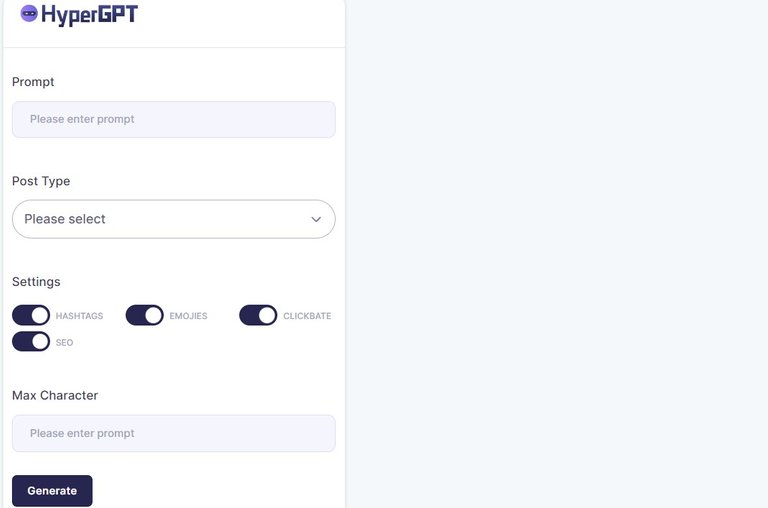Screen dimensions: 768x508
Task: Switch off the CLICKBATE toggle
Action: tap(258, 315)
